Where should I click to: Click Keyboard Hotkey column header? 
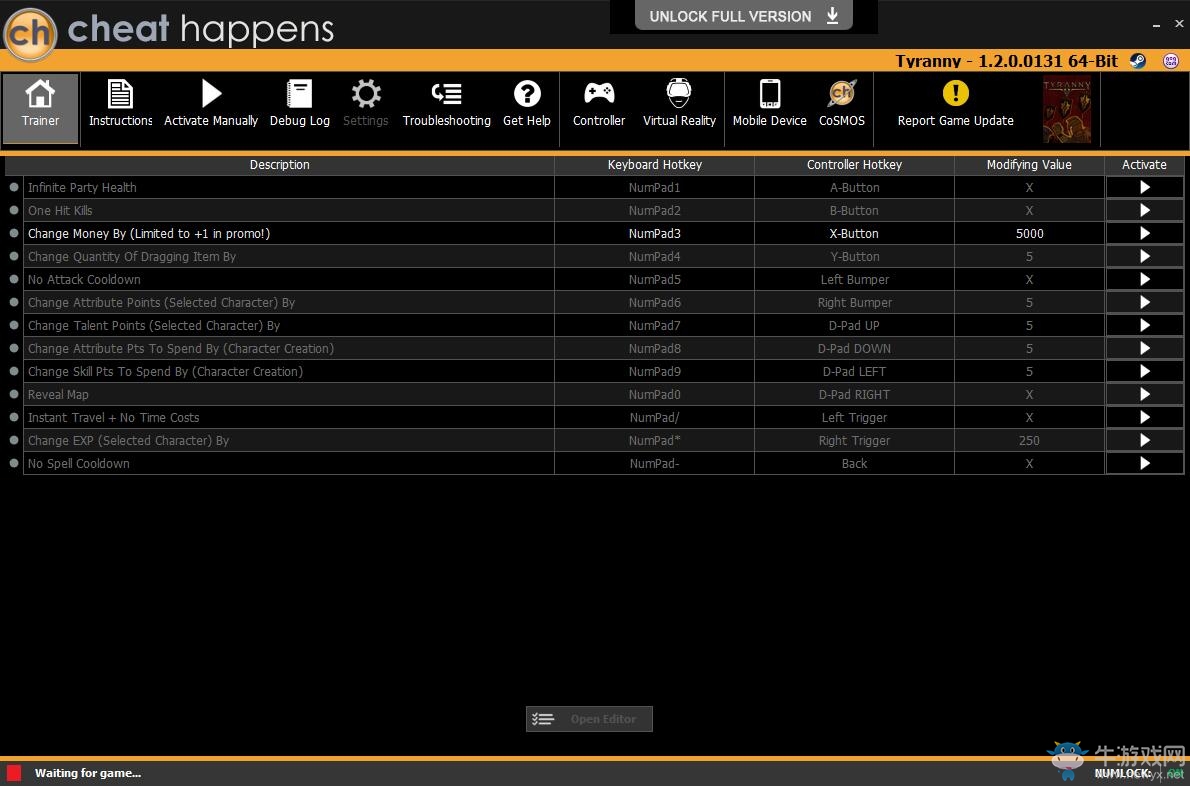[654, 165]
